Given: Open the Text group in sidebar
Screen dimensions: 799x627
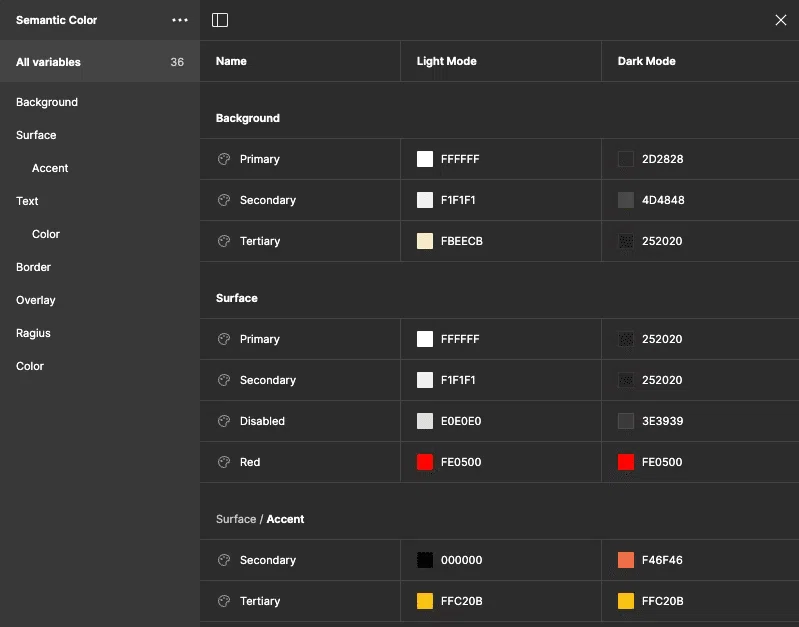Looking at the screenshot, I should [x=27, y=201].
